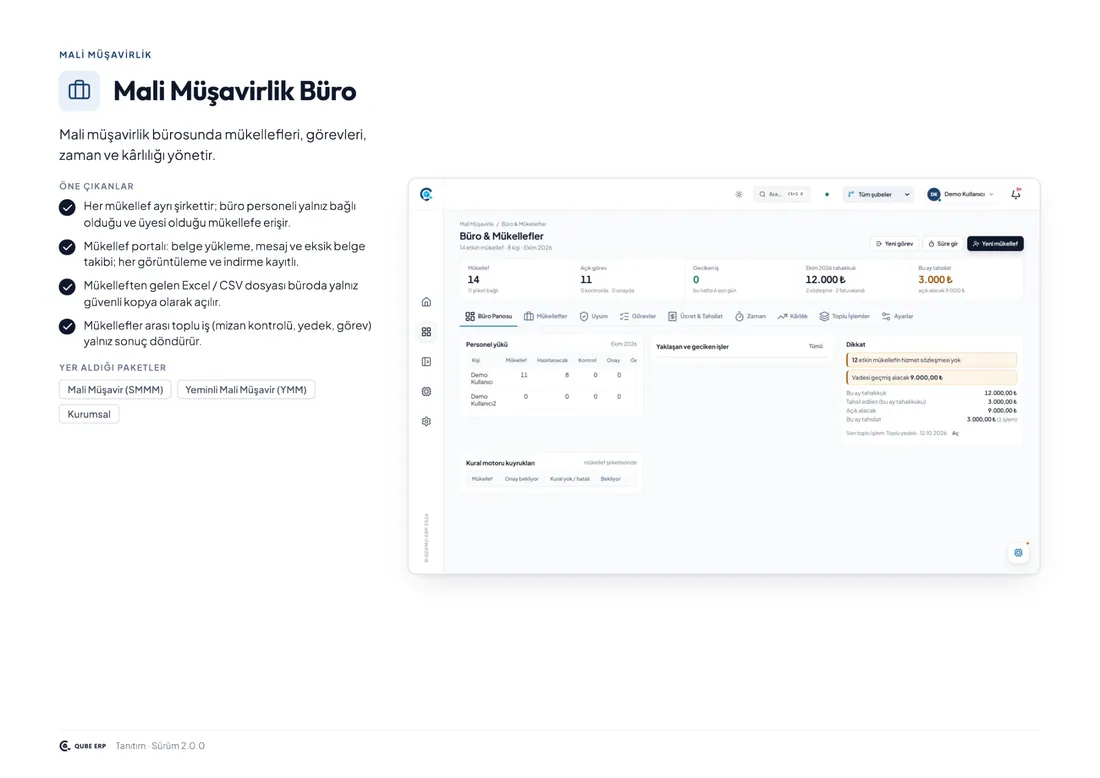Viewport: 1100px width, 778px height.
Task: Open settings from the sidebar gear icon
Action: (x=426, y=422)
